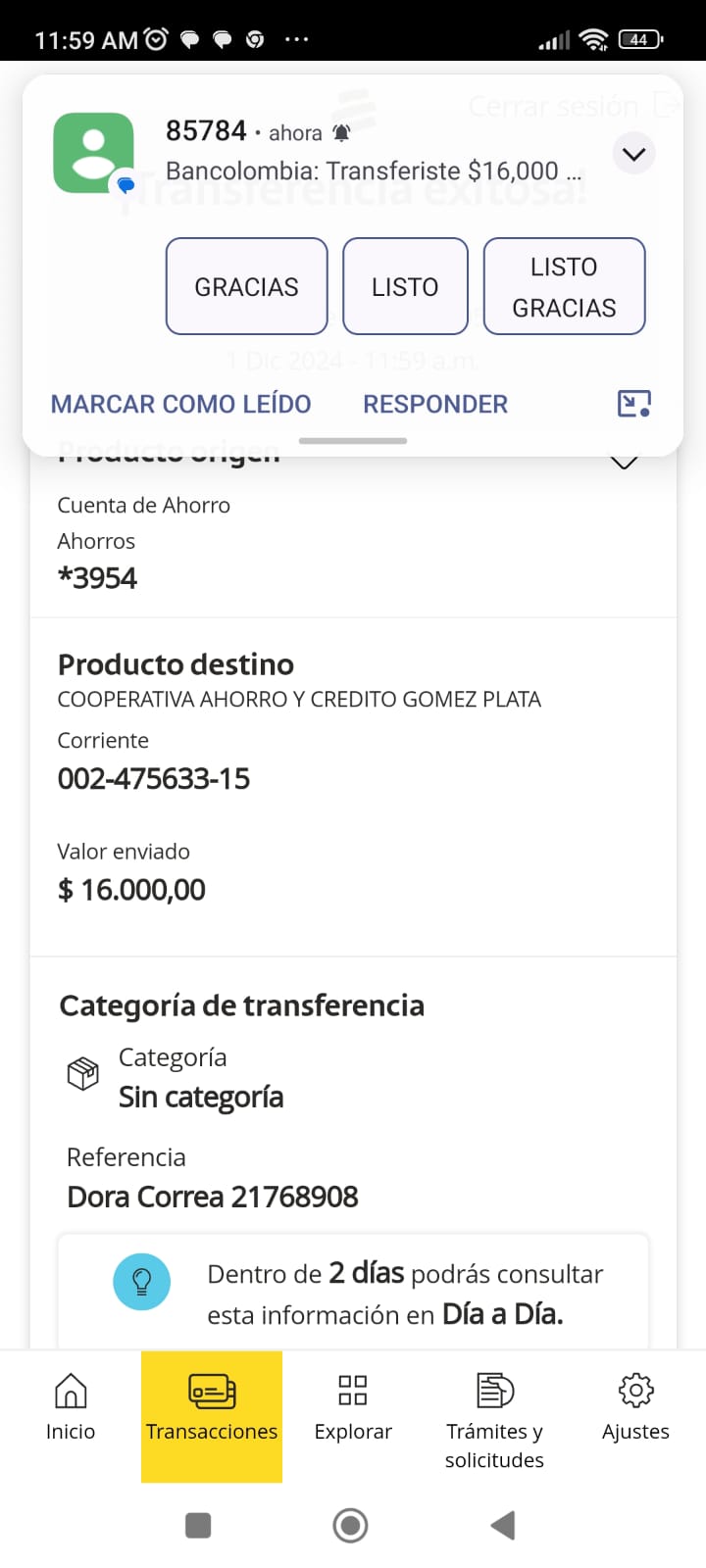Image resolution: width=706 pixels, height=1568 pixels.
Task: Open the notification in a floating bubble icon
Action: pos(633,404)
